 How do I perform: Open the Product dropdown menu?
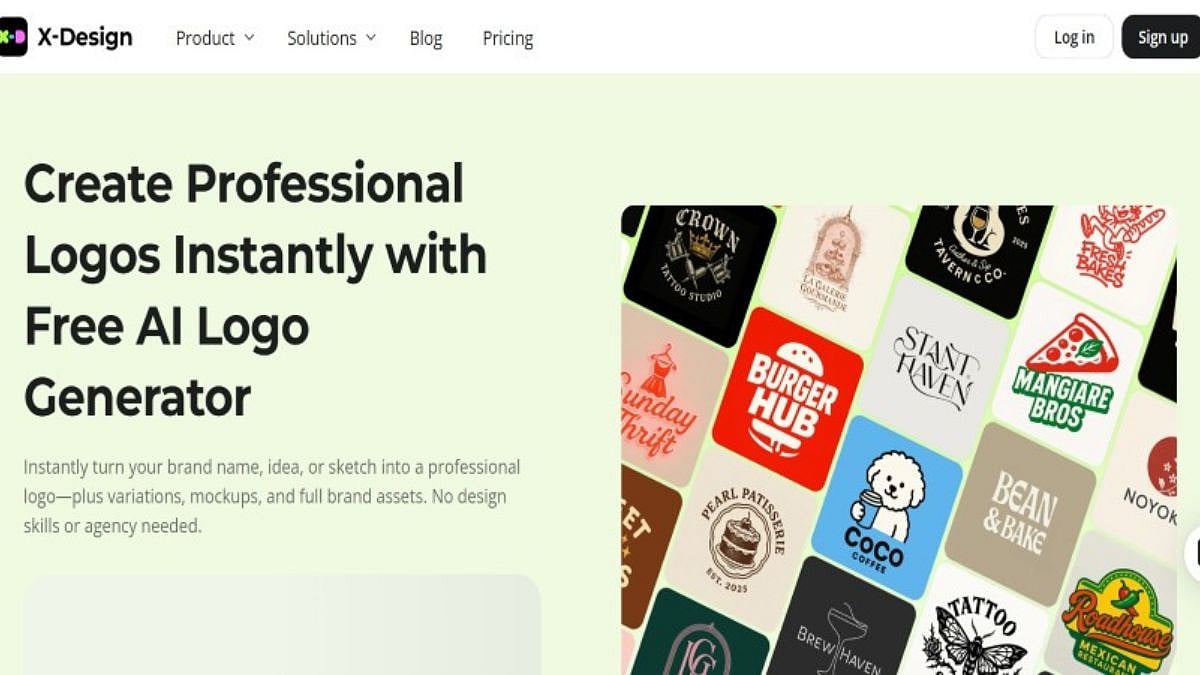(215, 38)
